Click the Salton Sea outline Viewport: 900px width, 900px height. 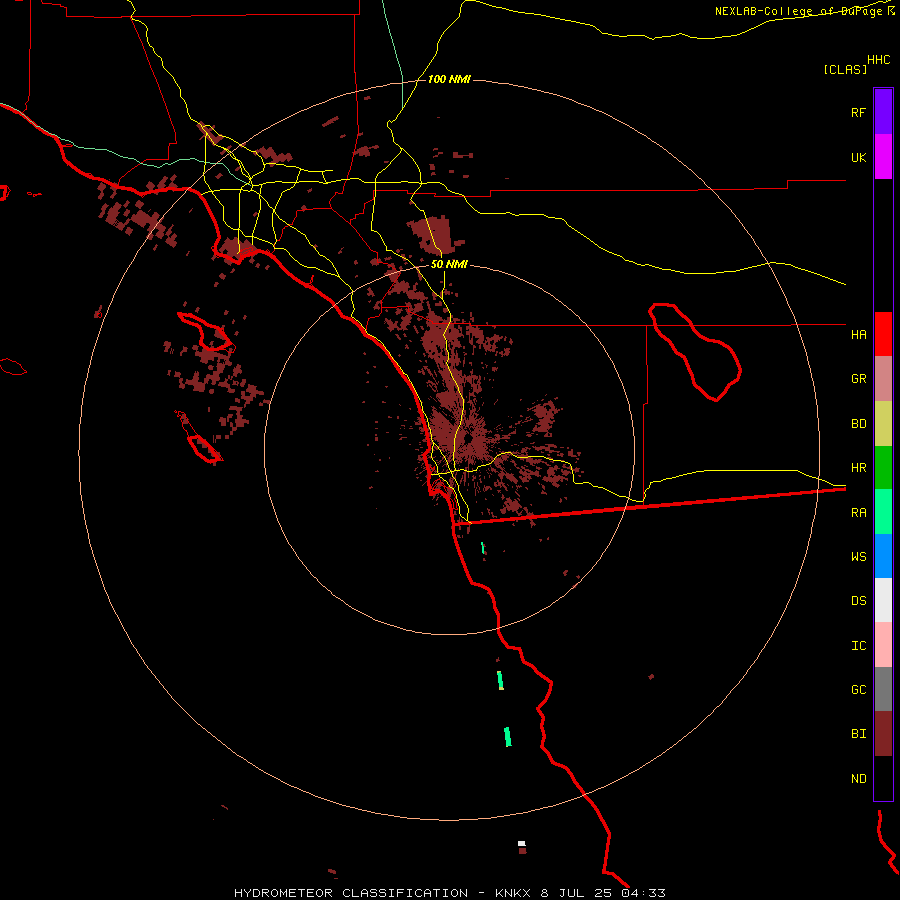[x=695, y=352]
